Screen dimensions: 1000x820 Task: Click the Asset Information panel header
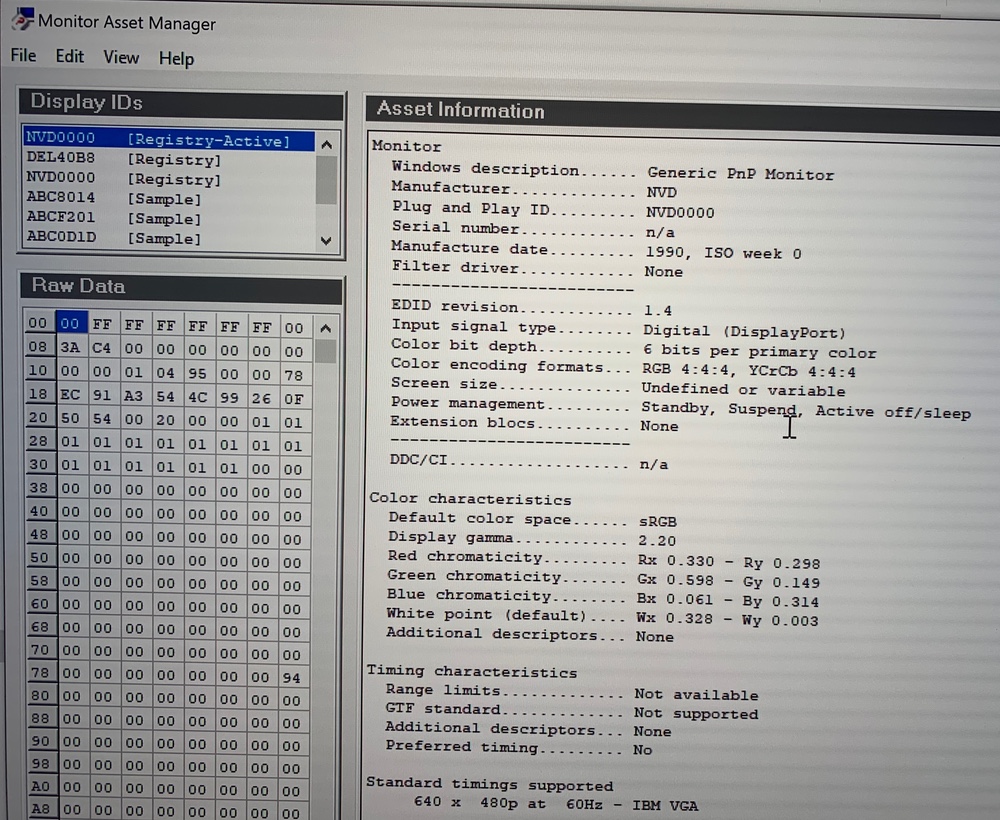coord(682,115)
